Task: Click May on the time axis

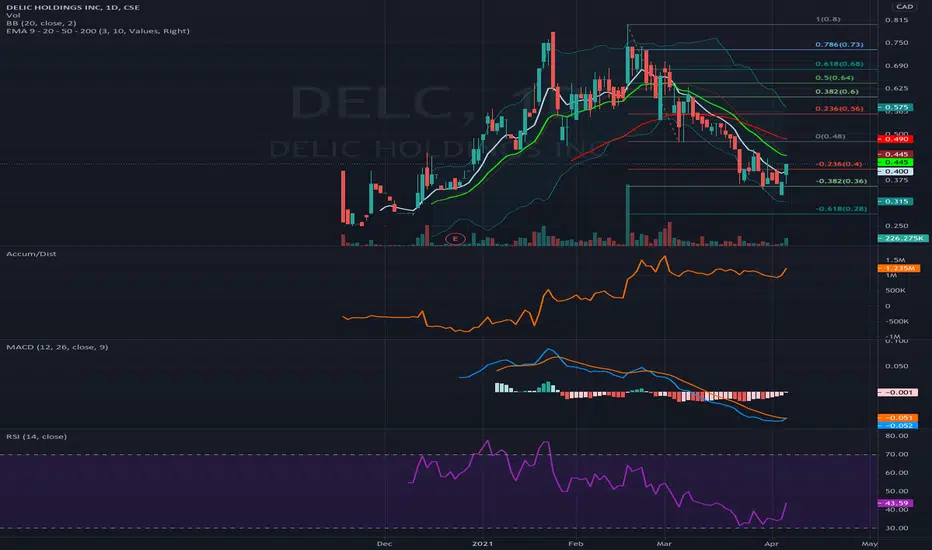Action: pos(870,543)
